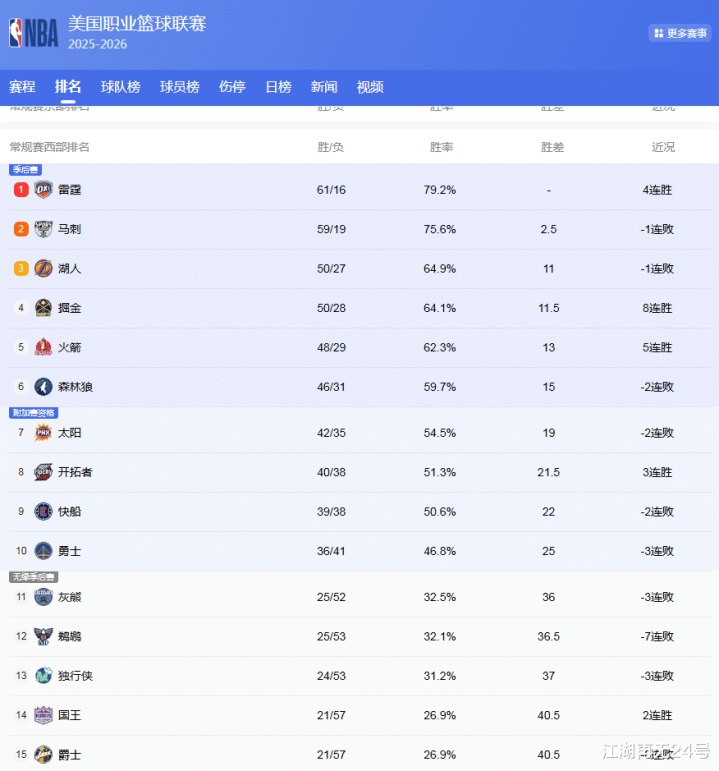Switch to the 日榜 tab
719x771 pixels.
tap(278, 87)
